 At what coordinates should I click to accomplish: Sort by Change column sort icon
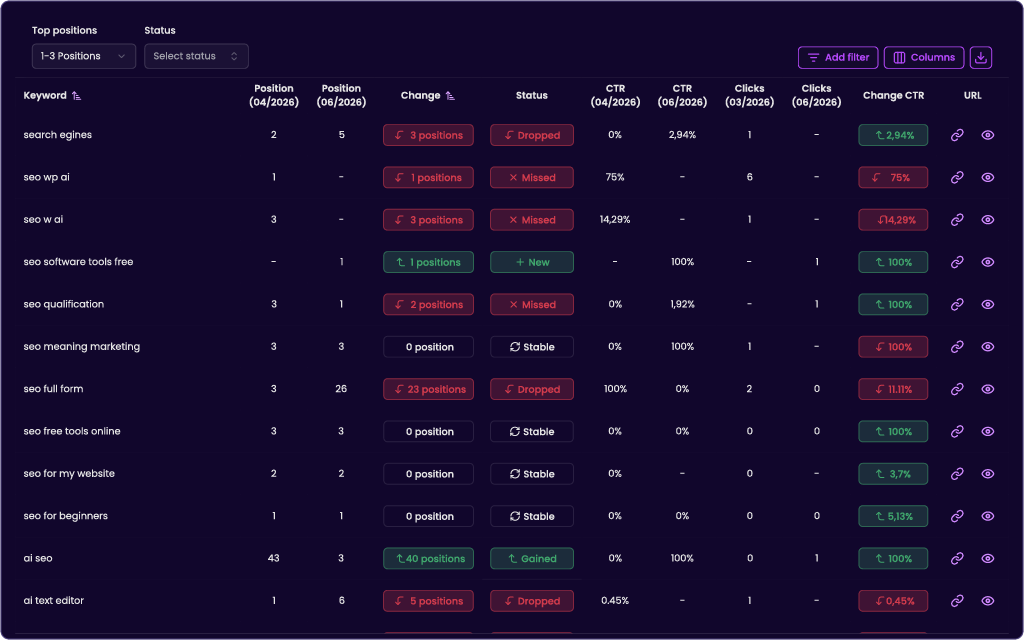click(x=450, y=96)
